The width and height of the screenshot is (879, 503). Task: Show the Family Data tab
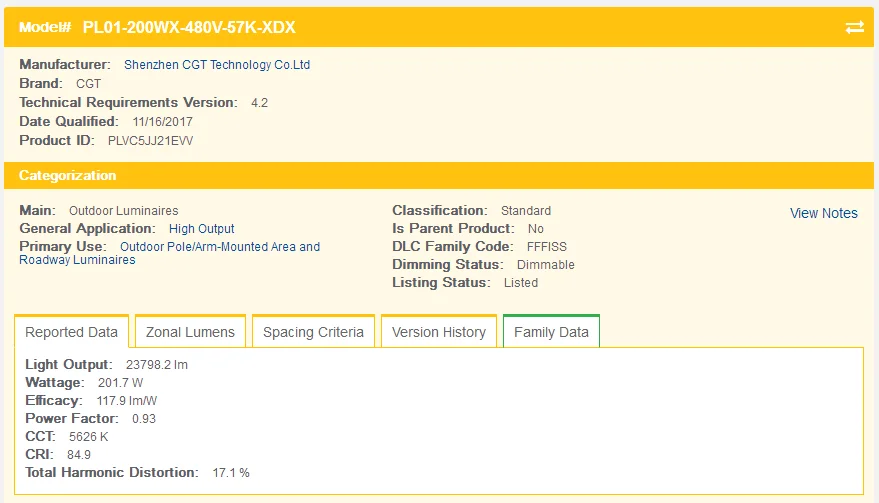point(551,332)
